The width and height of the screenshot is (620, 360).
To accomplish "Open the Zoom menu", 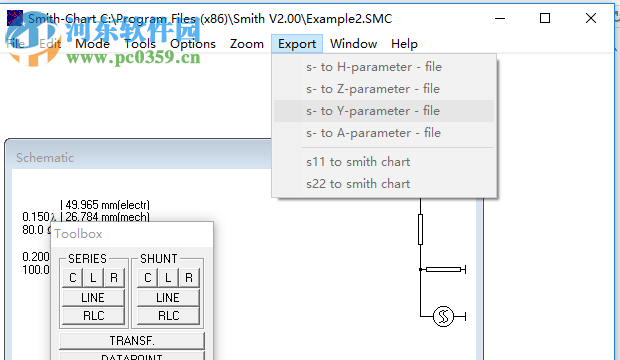I will coord(247,44).
